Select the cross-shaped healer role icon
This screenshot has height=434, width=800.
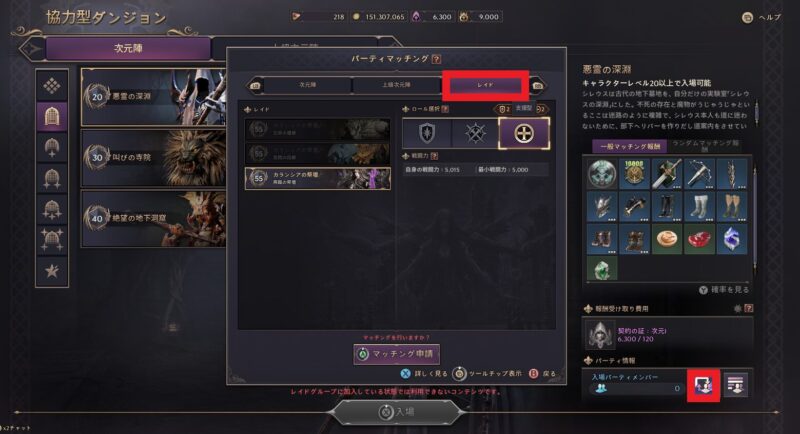[x=524, y=134]
